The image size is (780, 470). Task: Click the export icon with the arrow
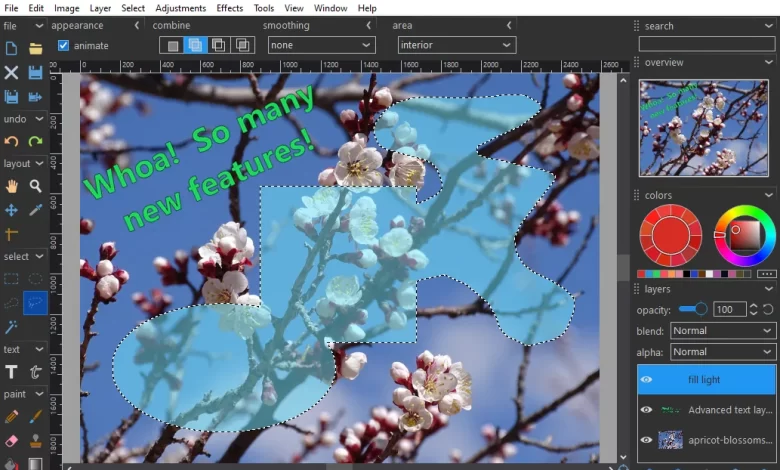pyautogui.click(x=35, y=96)
